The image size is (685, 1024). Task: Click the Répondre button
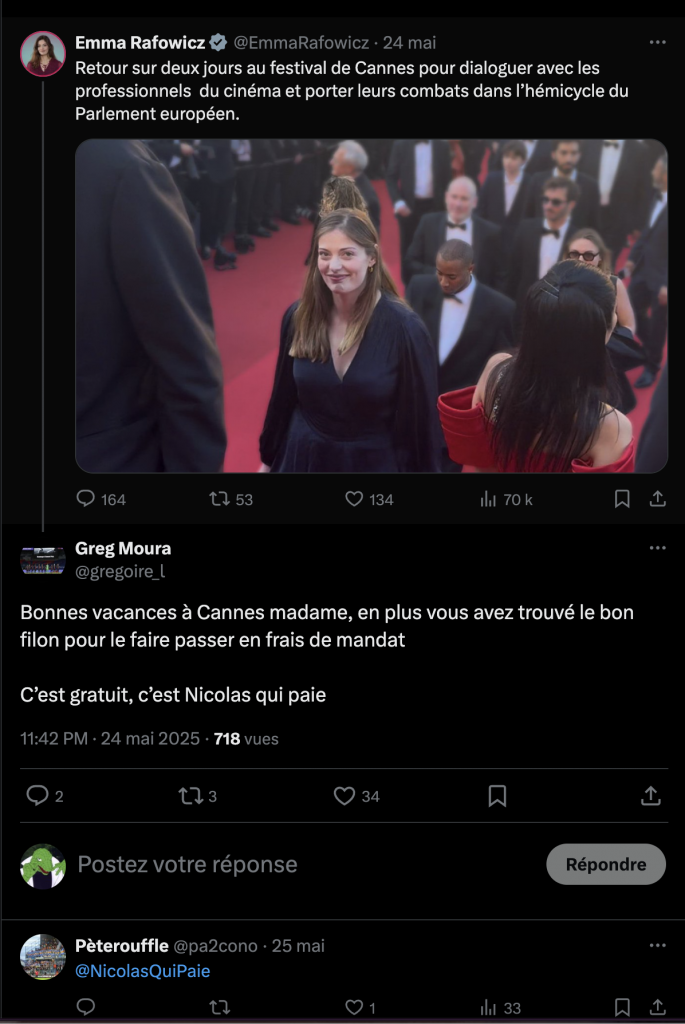605,864
